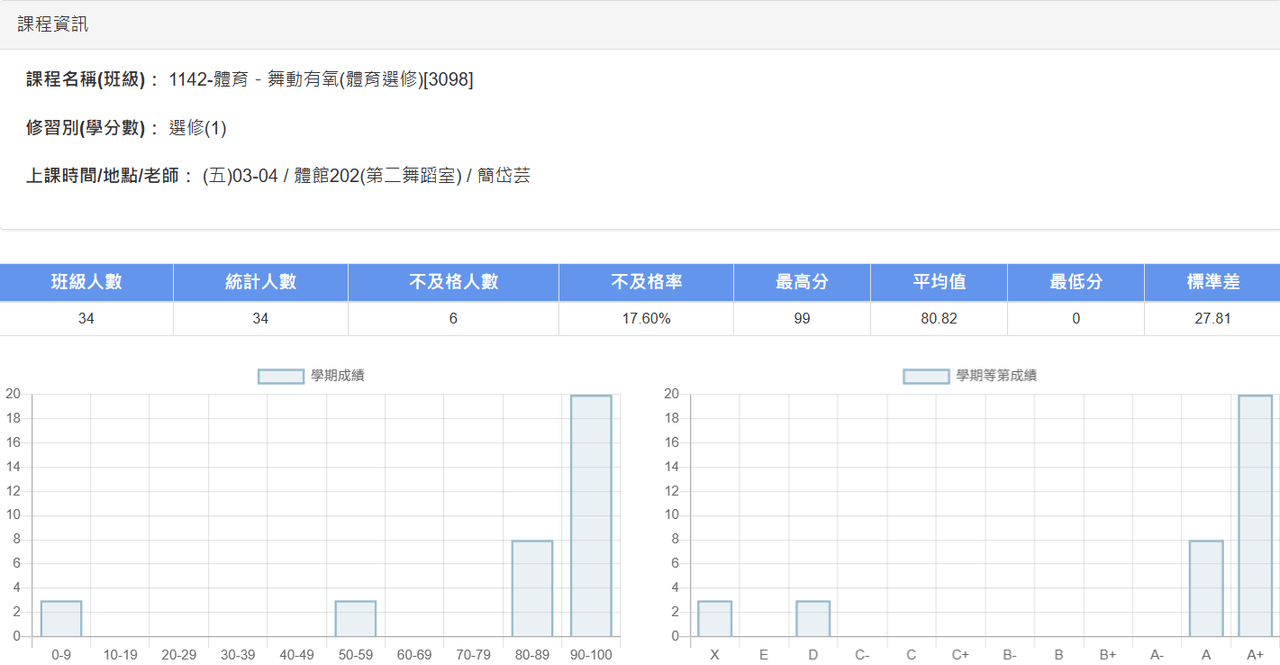
Task: Click the 最高分 column header
Action: 802,282
